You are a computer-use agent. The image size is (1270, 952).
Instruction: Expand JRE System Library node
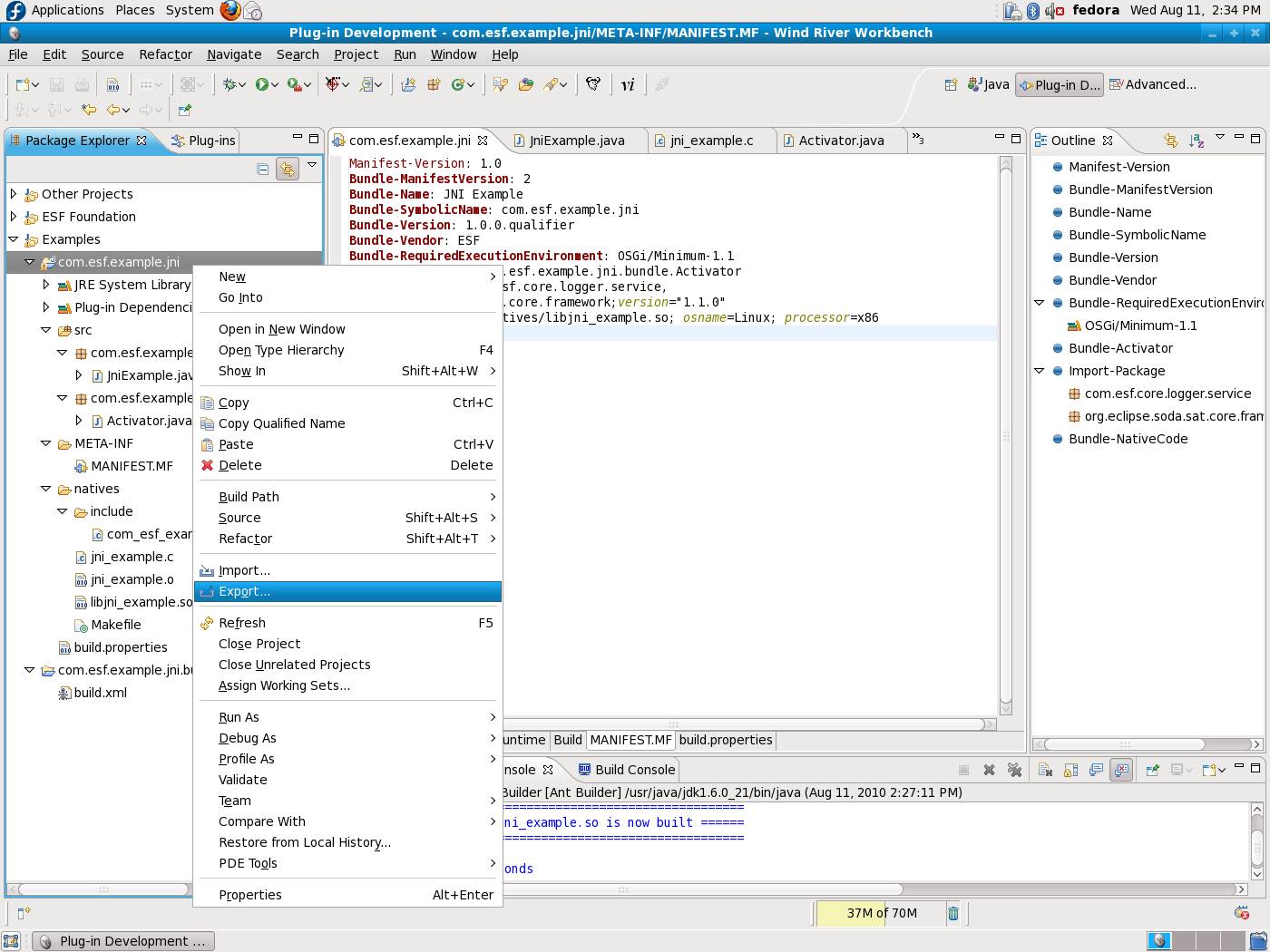coord(46,285)
